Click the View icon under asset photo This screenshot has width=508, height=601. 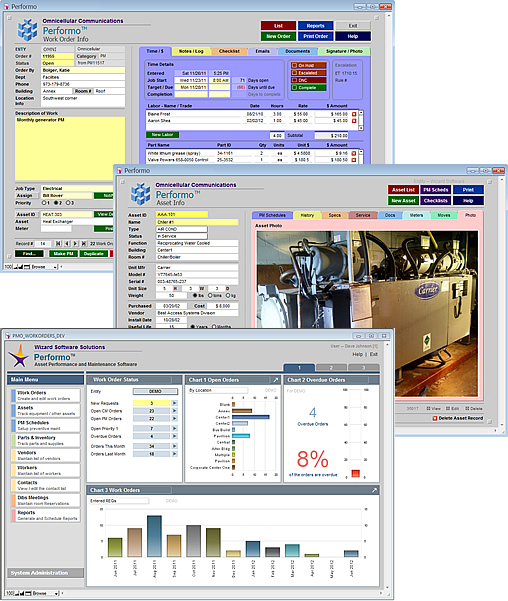point(428,409)
